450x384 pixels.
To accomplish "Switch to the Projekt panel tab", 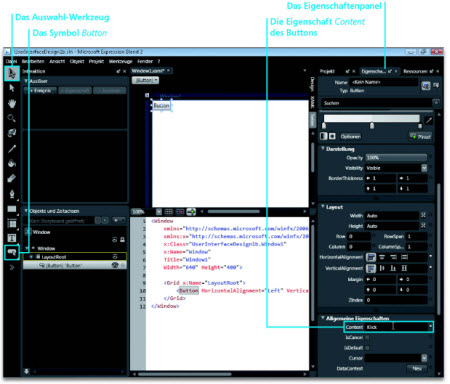I will point(327,71).
